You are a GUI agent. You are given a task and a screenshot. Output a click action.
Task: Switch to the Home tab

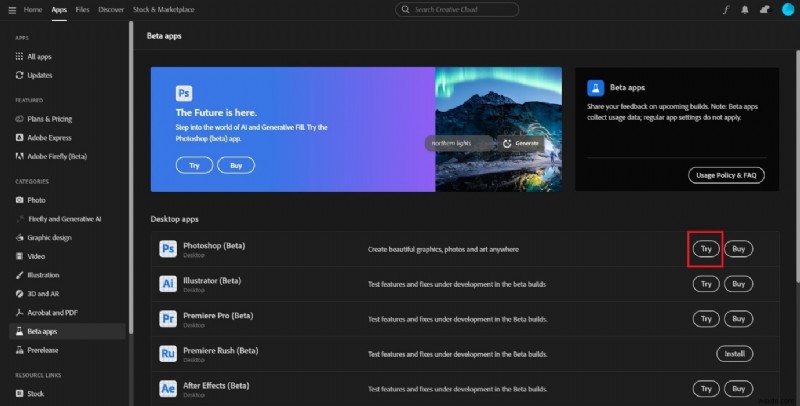click(33, 10)
